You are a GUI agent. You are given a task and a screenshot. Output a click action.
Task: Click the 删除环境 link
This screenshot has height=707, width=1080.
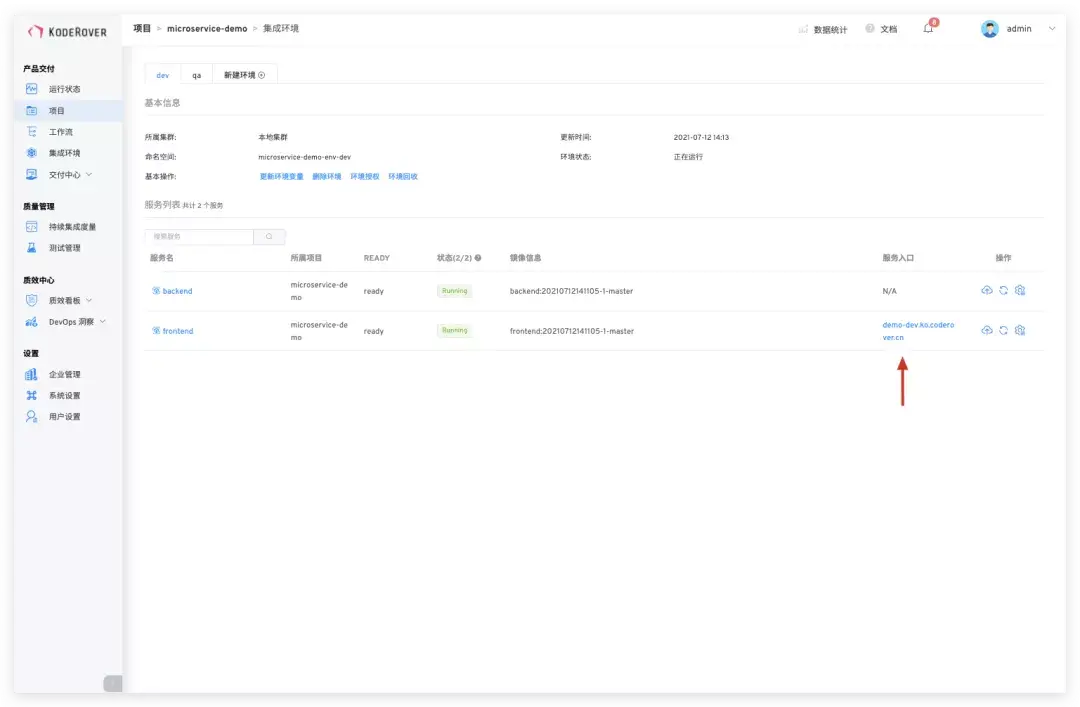click(327, 176)
